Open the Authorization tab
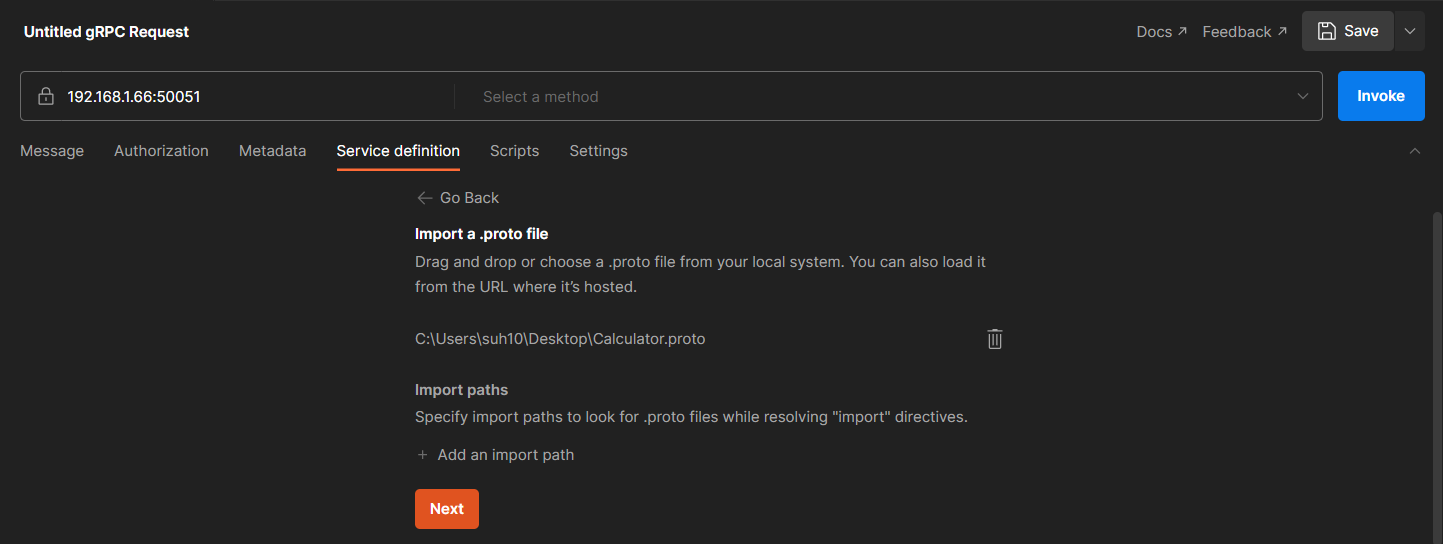Screen dimensions: 1443x544 (161, 151)
